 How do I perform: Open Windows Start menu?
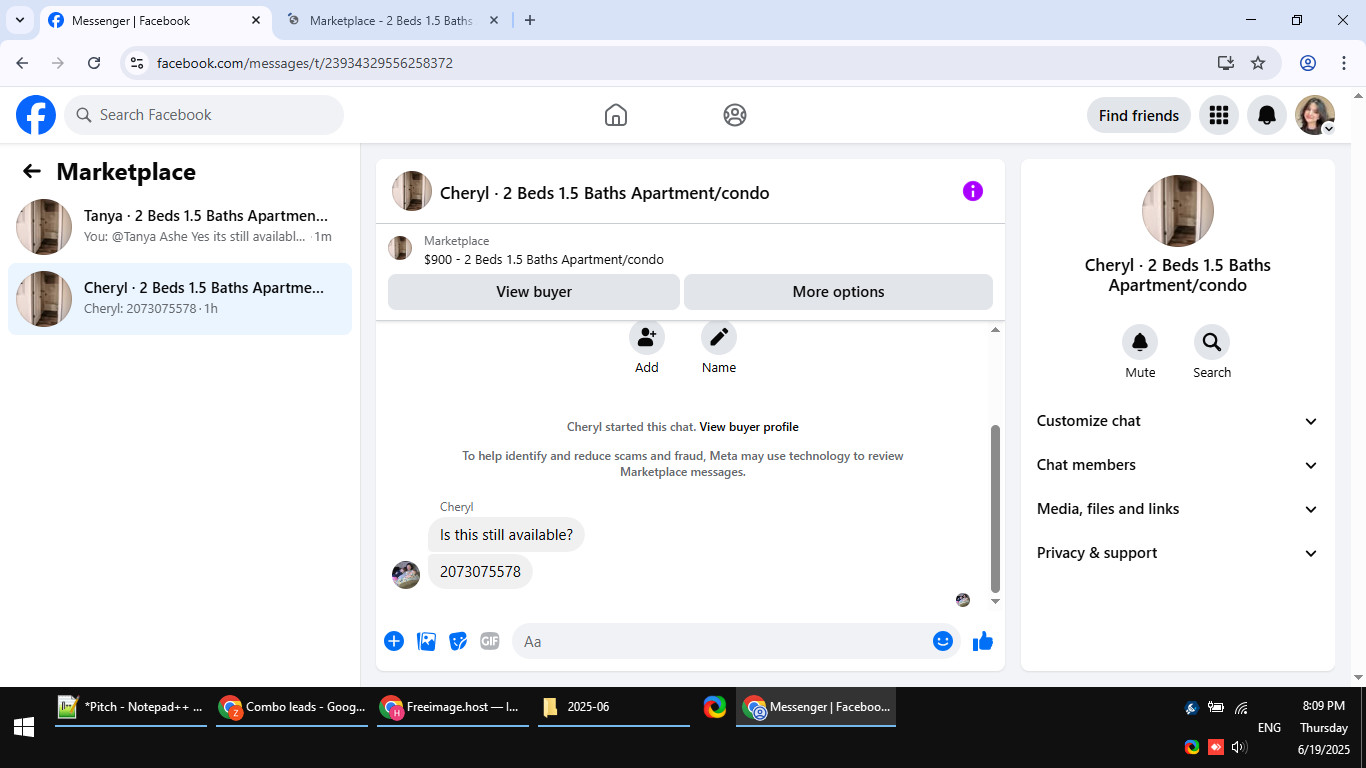click(24, 727)
